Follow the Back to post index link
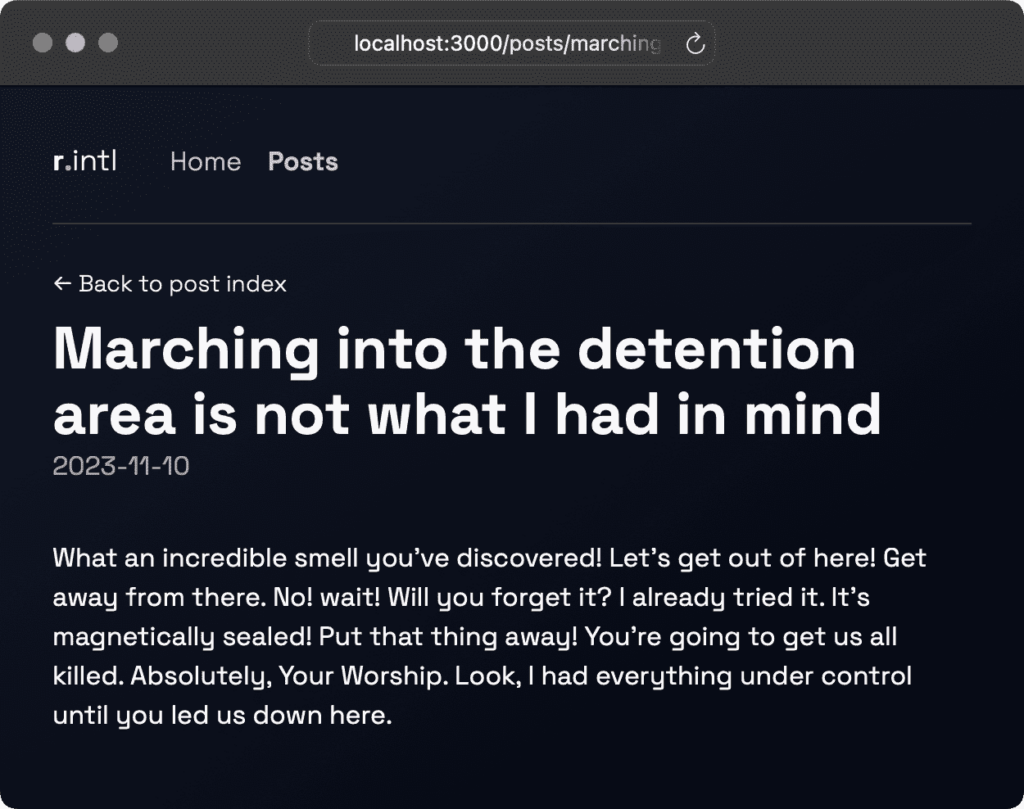Viewport: 1024px width, 809px height. [182, 284]
